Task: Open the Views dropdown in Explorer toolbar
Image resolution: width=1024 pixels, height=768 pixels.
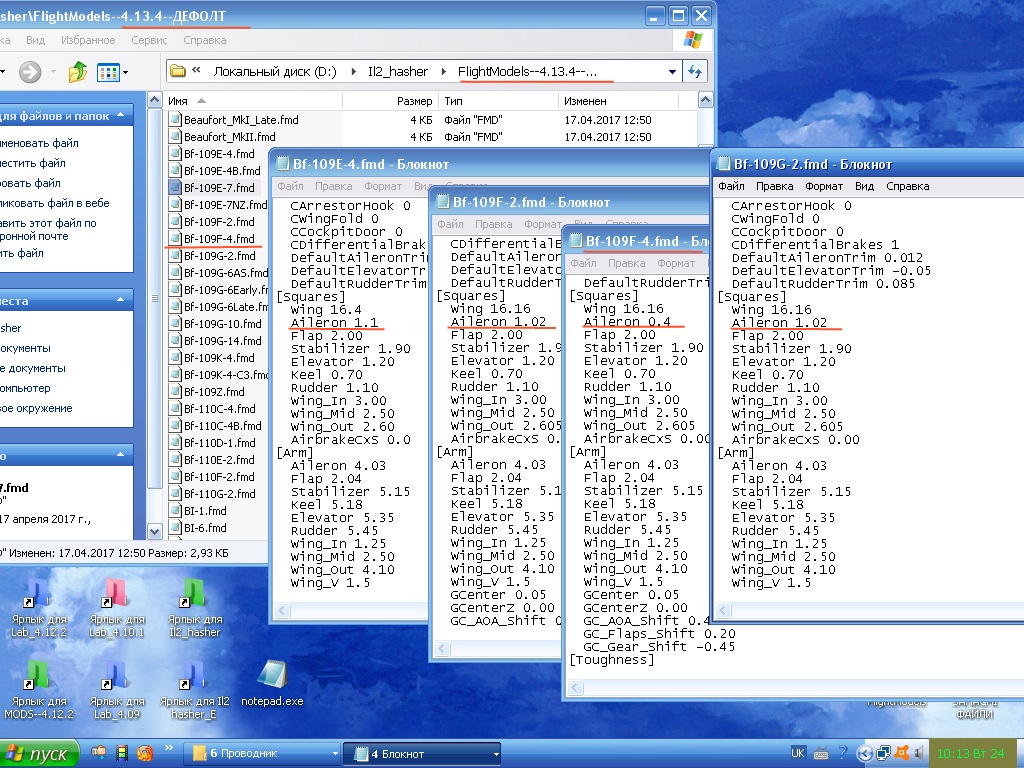Action: click(110, 72)
